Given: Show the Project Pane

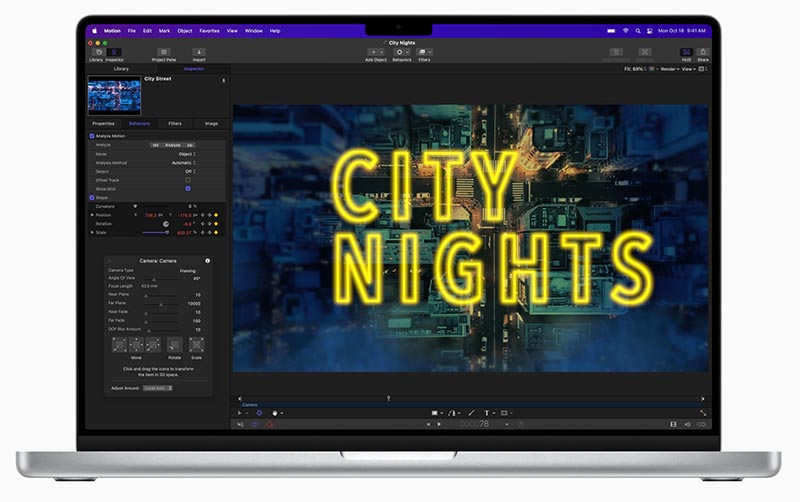Looking at the screenshot, I should click(x=163, y=53).
